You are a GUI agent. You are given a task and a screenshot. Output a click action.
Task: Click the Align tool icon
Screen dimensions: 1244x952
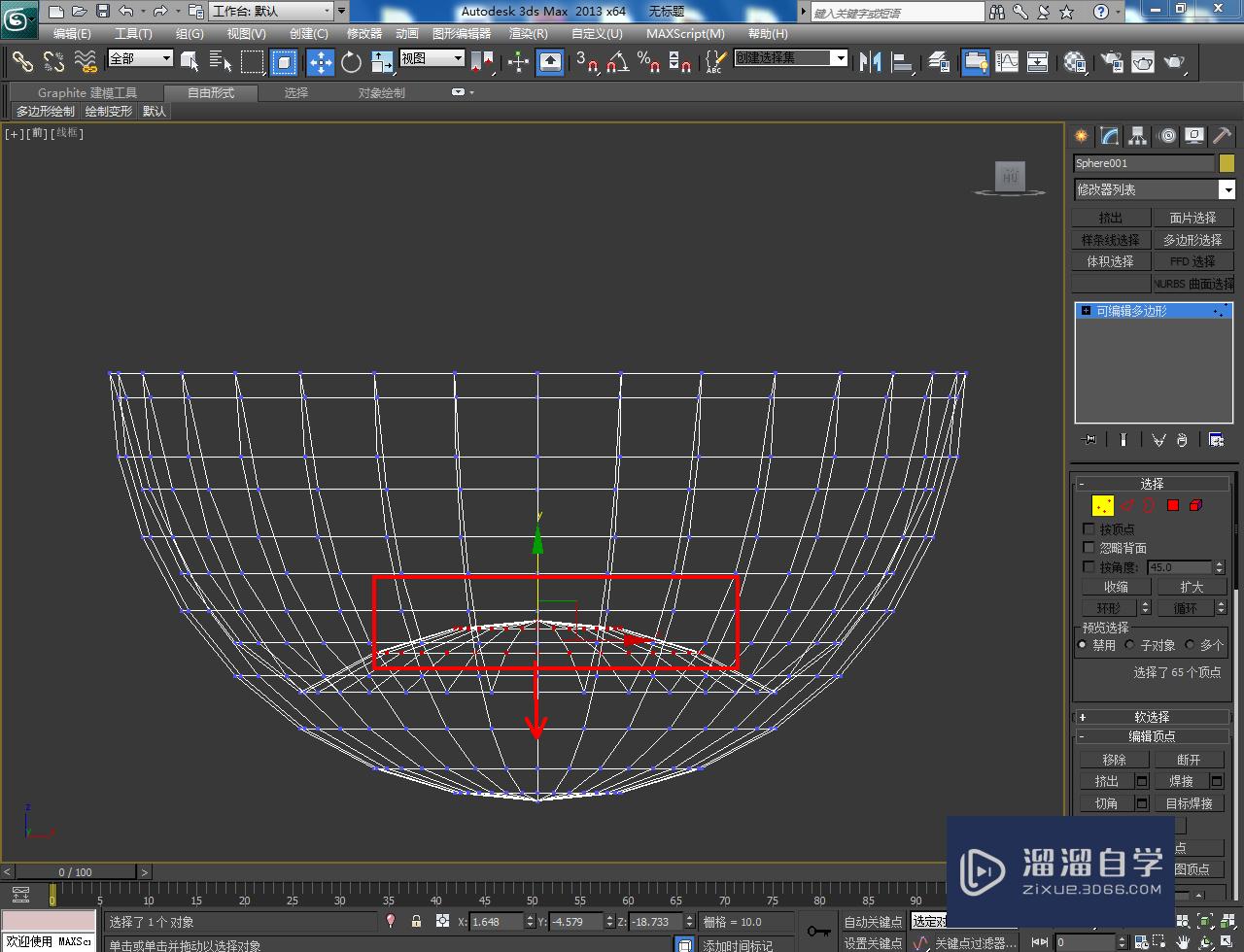(x=903, y=62)
